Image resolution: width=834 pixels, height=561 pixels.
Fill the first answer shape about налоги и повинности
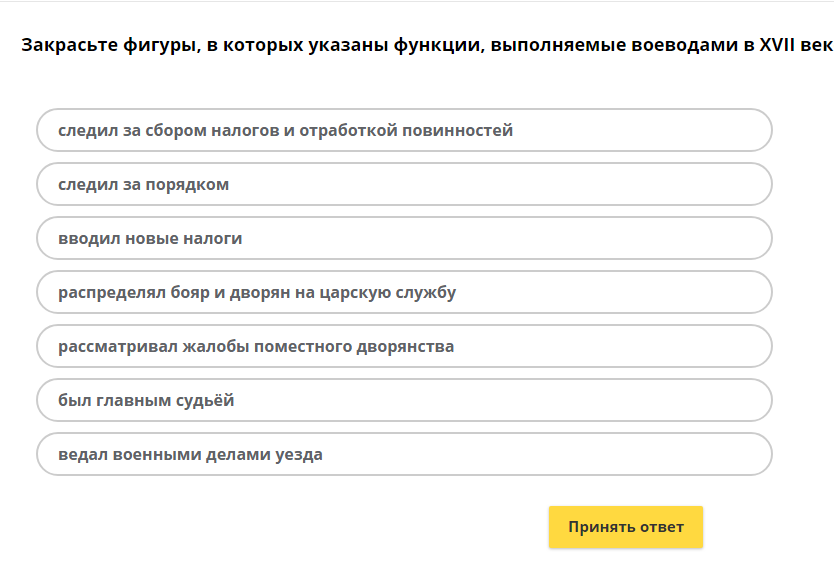click(x=404, y=130)
